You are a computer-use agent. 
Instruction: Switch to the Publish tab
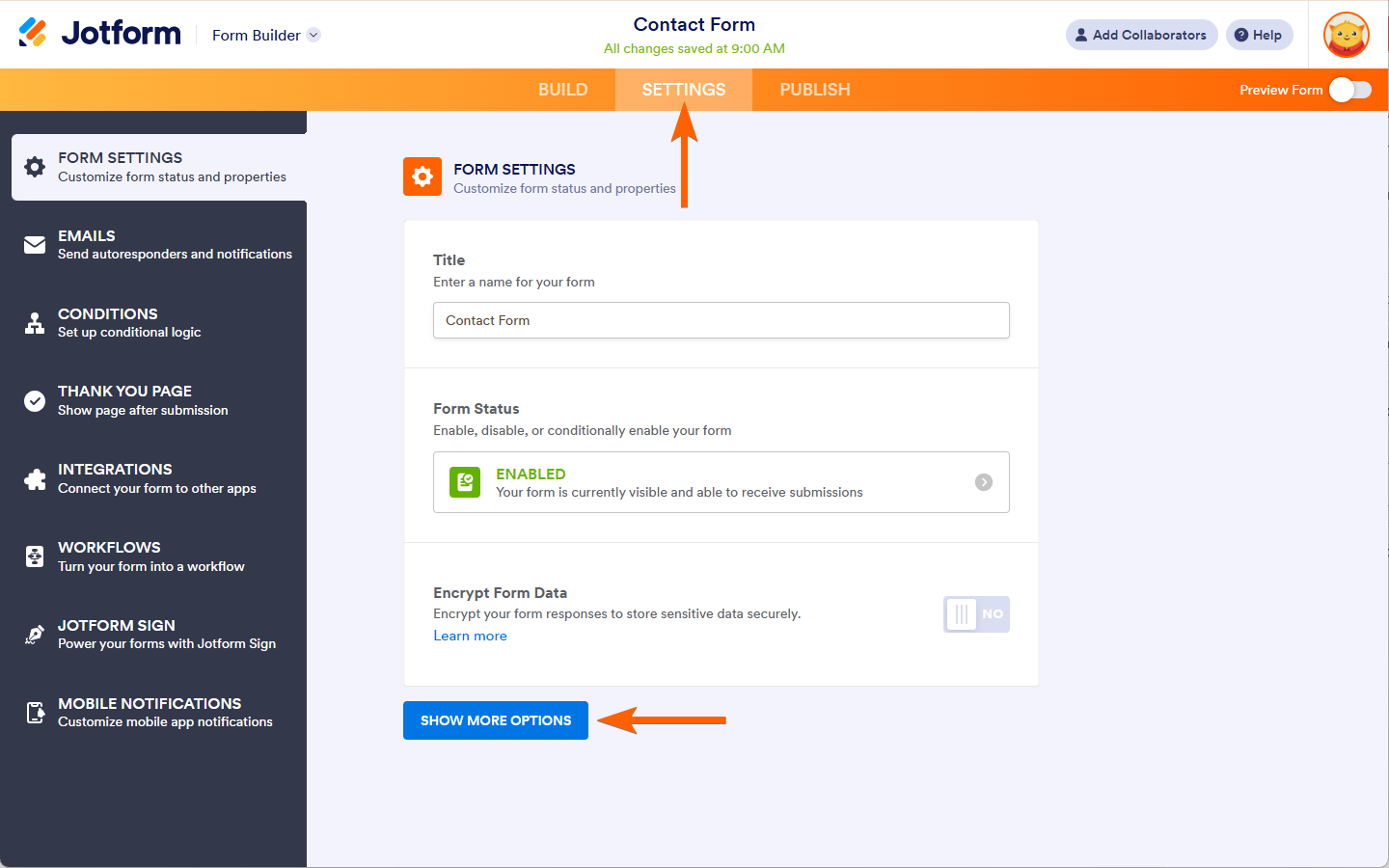coord(815,90)
